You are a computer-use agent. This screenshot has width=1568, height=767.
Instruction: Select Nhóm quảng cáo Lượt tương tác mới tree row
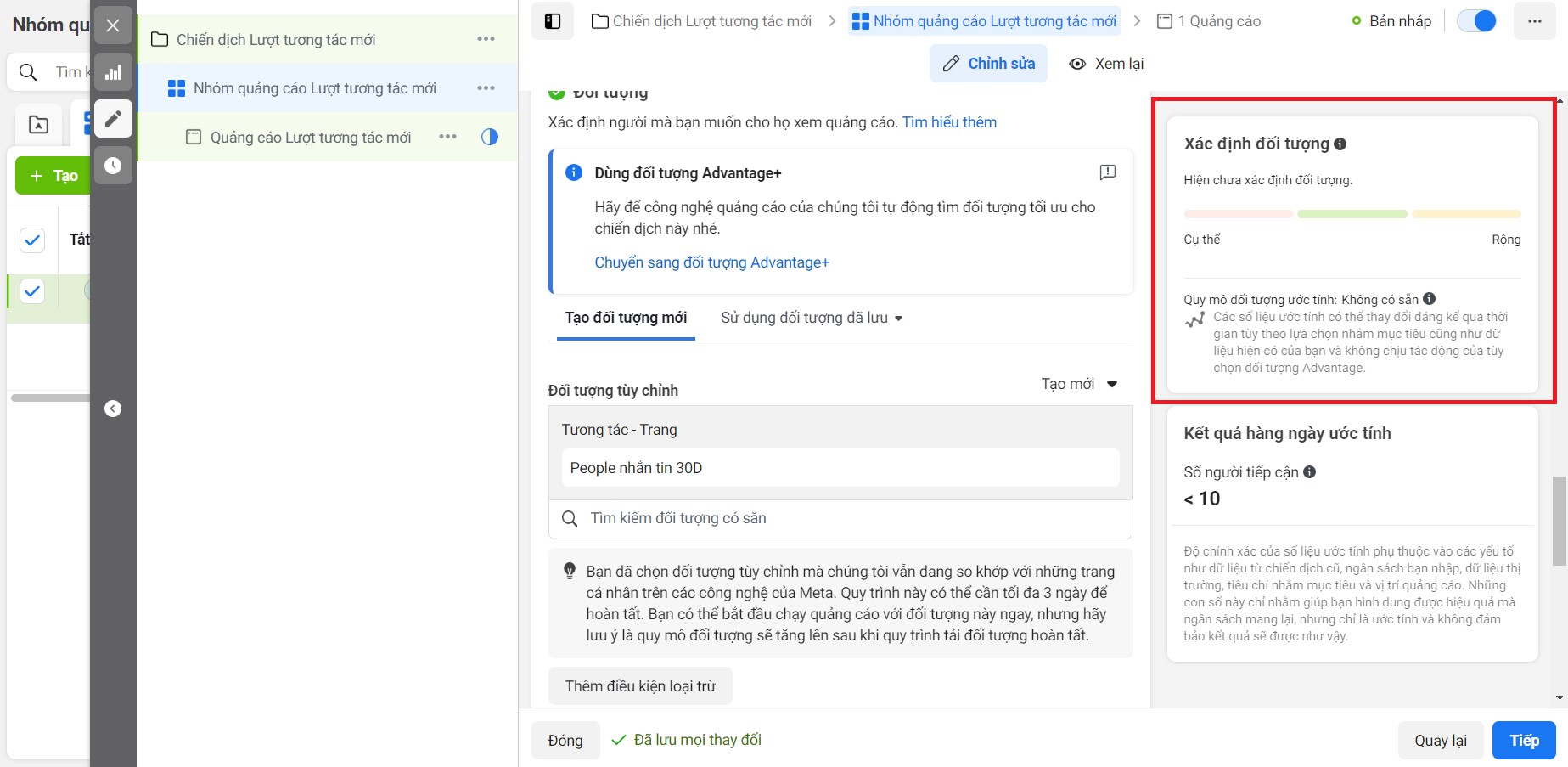click(x=328, y=88)
